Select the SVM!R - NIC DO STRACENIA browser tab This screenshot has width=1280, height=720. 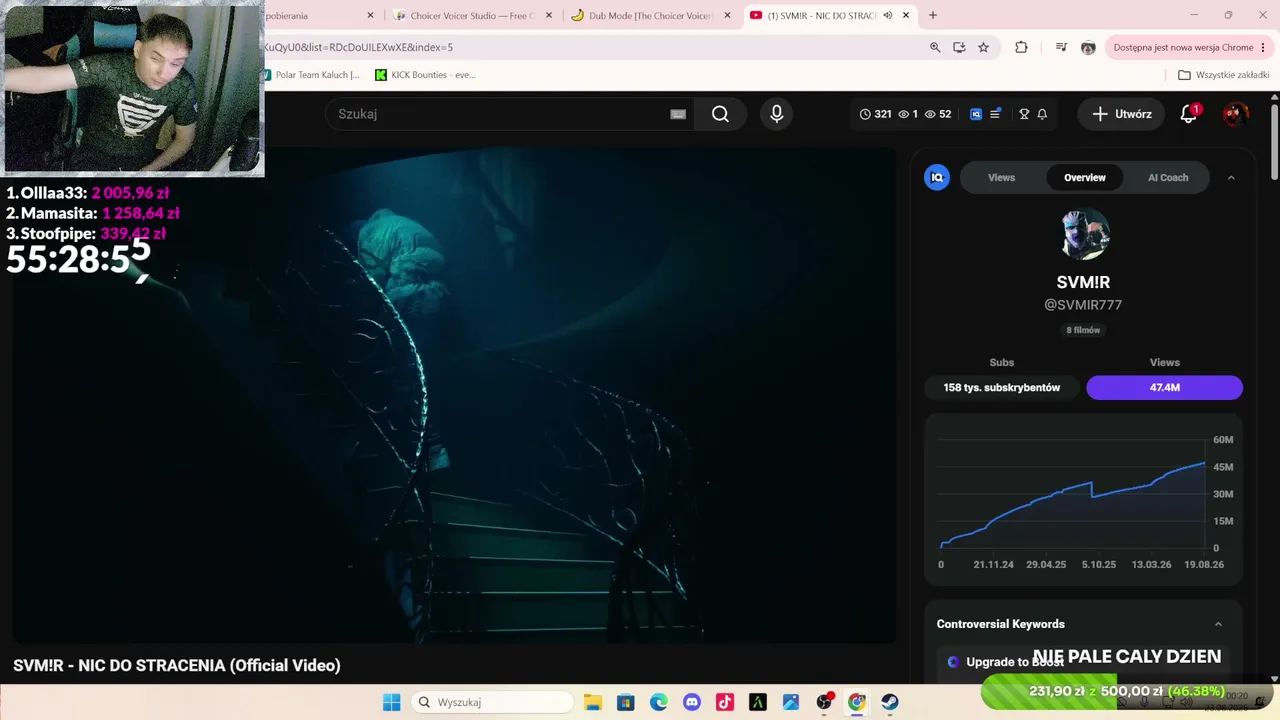point(830,15)
